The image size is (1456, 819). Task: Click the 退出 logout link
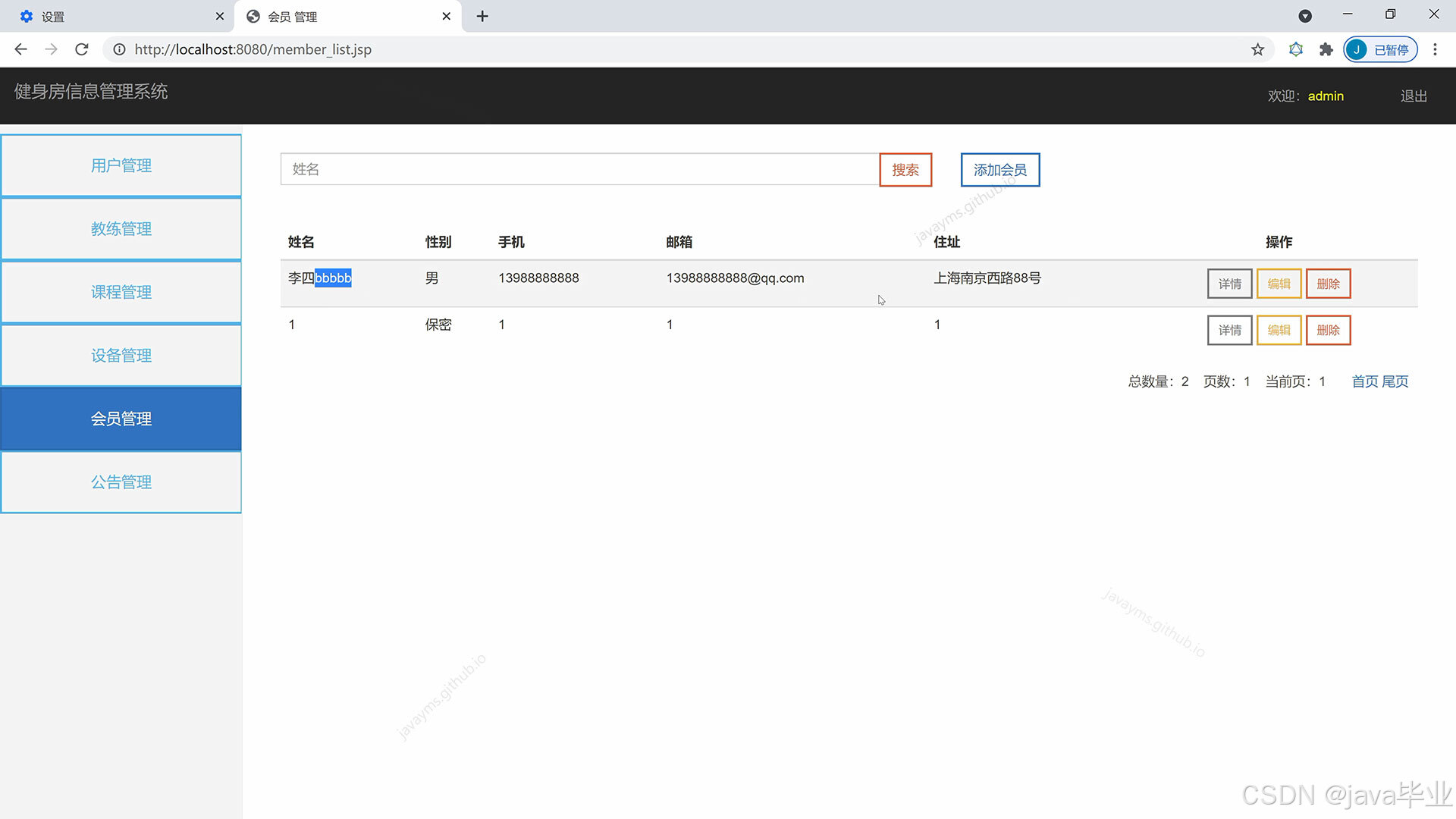1414,96
